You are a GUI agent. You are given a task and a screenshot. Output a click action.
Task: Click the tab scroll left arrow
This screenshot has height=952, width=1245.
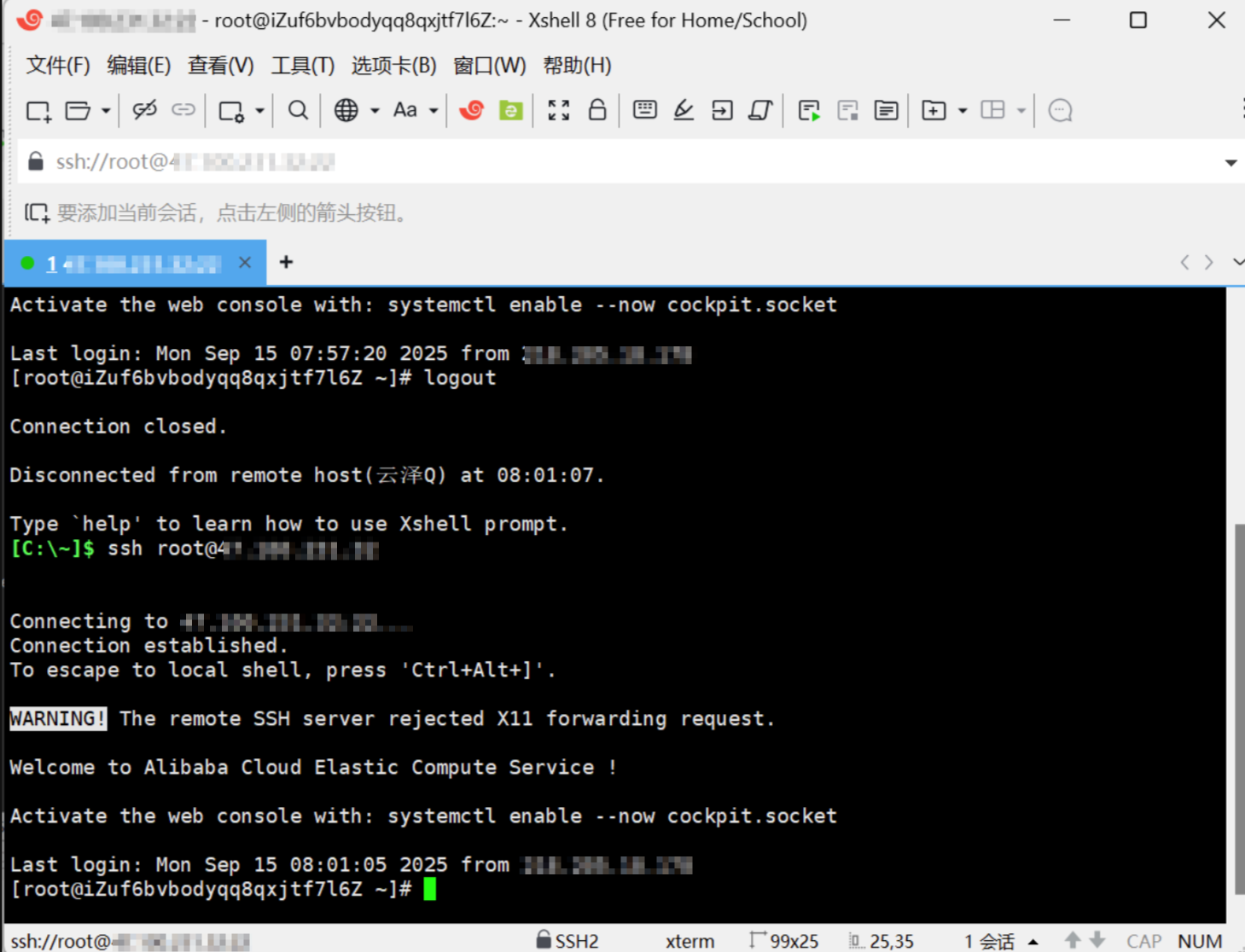1184,263
